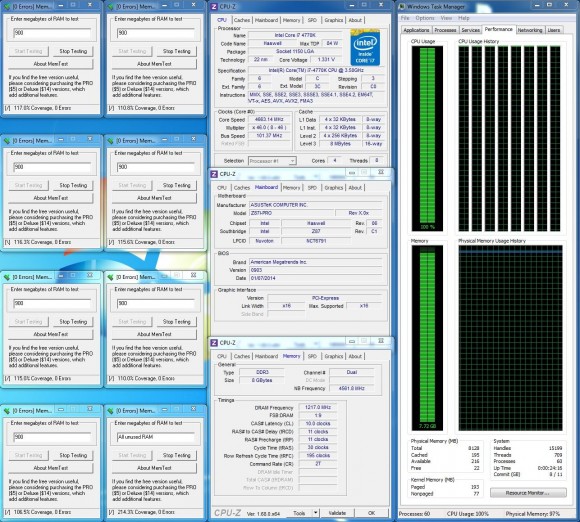Click the MemTest title icon of 110.0% coverage window
Screen dimensions: 580x522
[110, 277]
